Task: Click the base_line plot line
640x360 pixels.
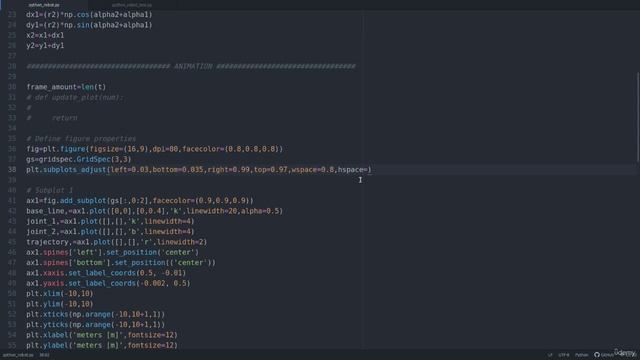Action: point(154,211)
